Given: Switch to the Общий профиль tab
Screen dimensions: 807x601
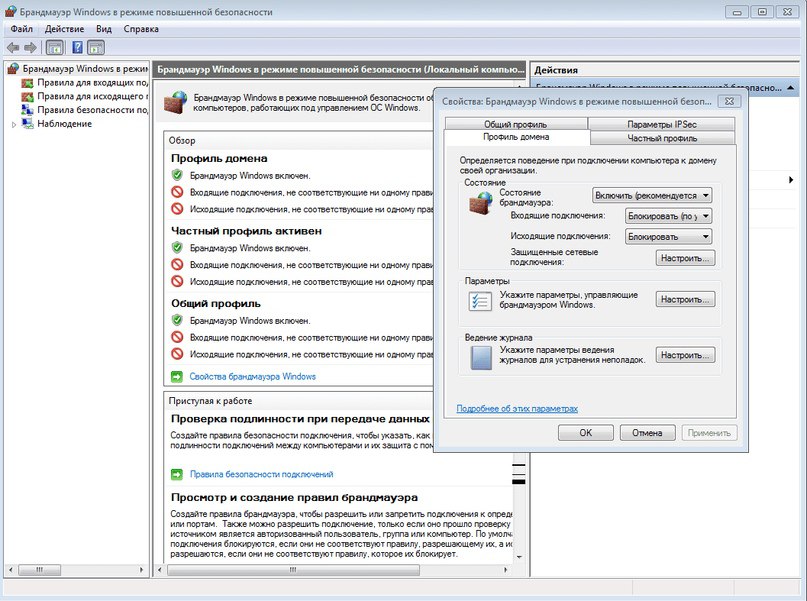Looking at the screenshot, I should click(x=516, y=124).
